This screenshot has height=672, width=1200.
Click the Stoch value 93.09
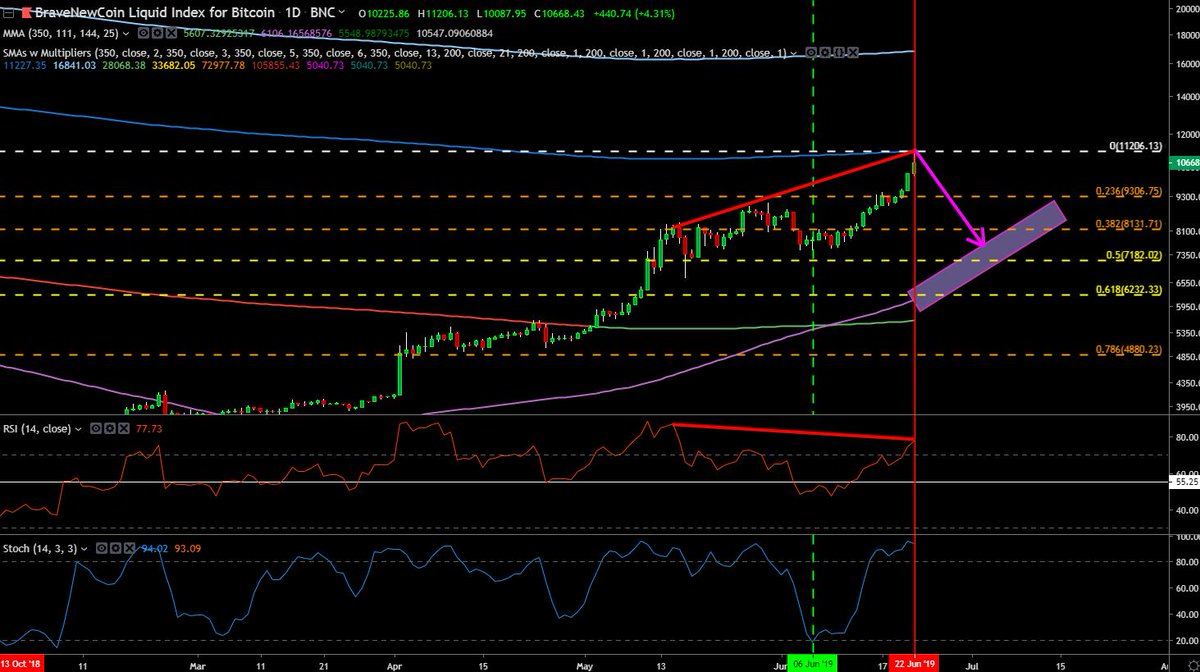pos(187,548)
